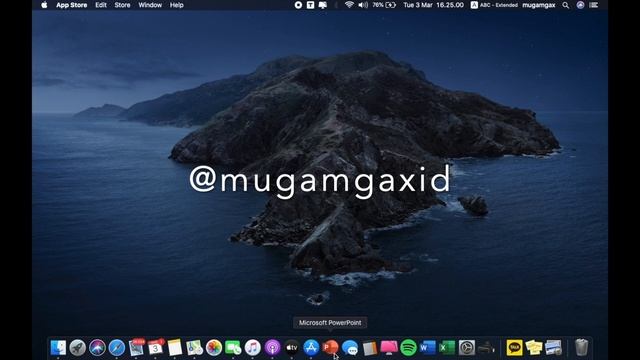Open blue App Store icon in Dock
Viewport: 640px width, 360px height.
click(311, 348)
